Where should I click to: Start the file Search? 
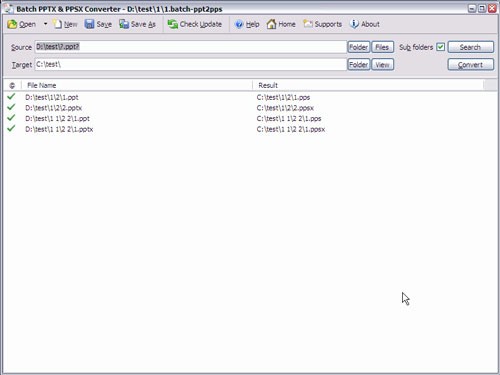click(470, 47)
